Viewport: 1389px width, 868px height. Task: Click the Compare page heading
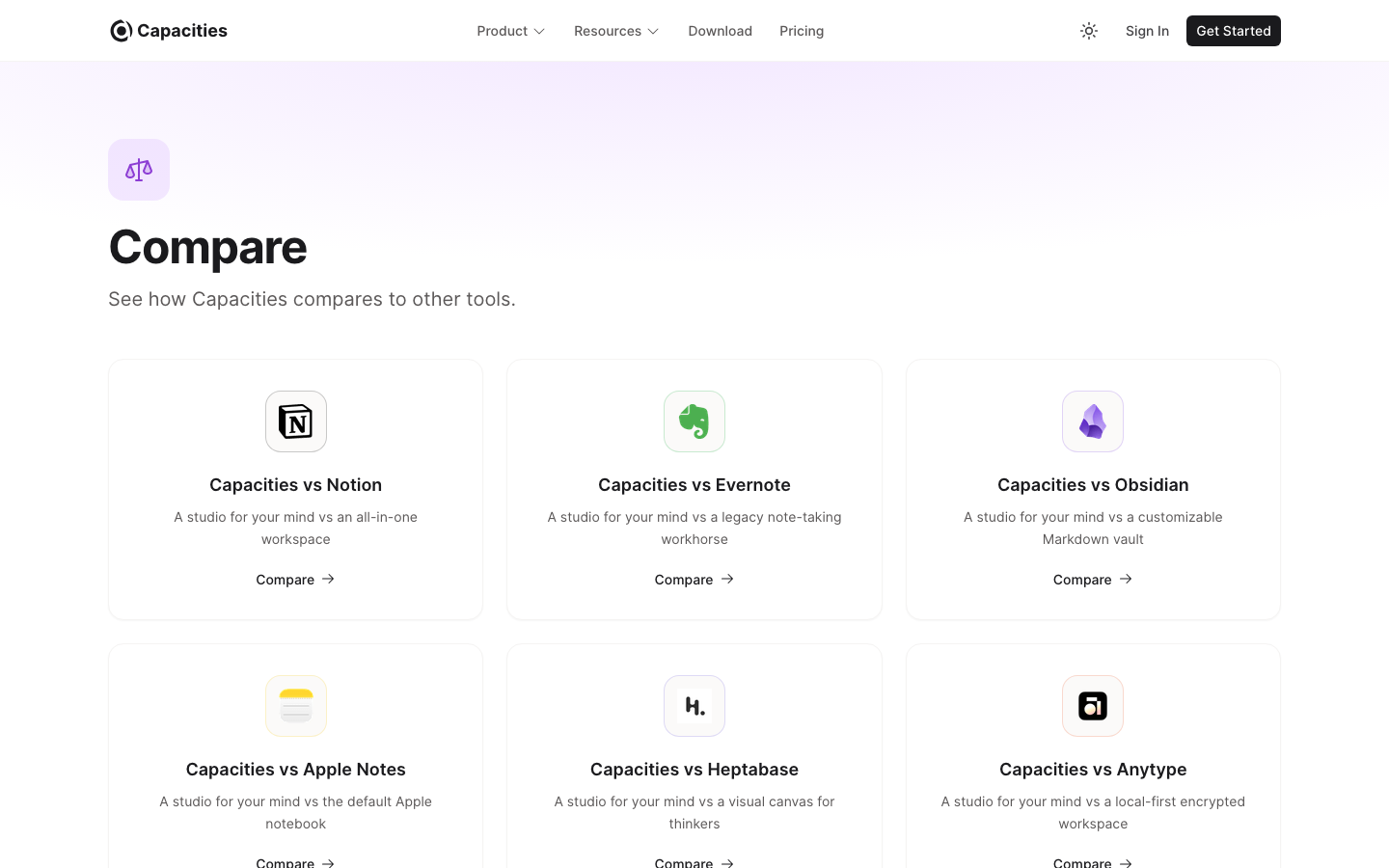207,247
